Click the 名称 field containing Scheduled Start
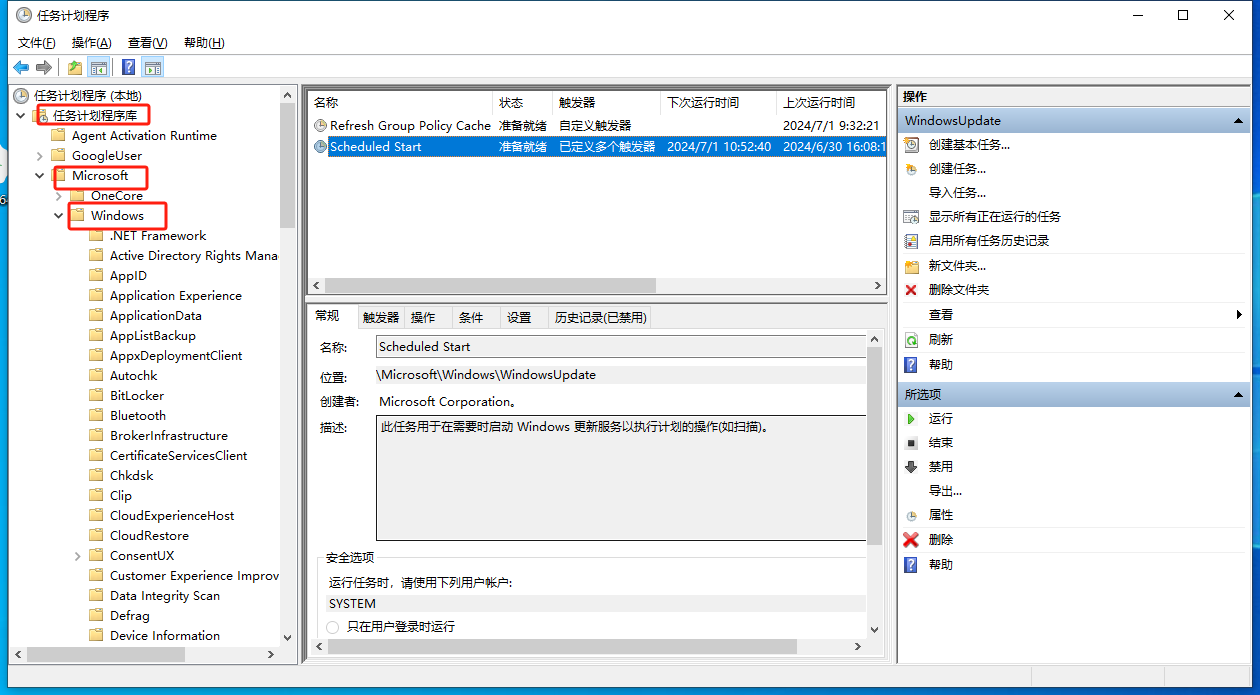The image size is (1260, 695). coord(621,347)
